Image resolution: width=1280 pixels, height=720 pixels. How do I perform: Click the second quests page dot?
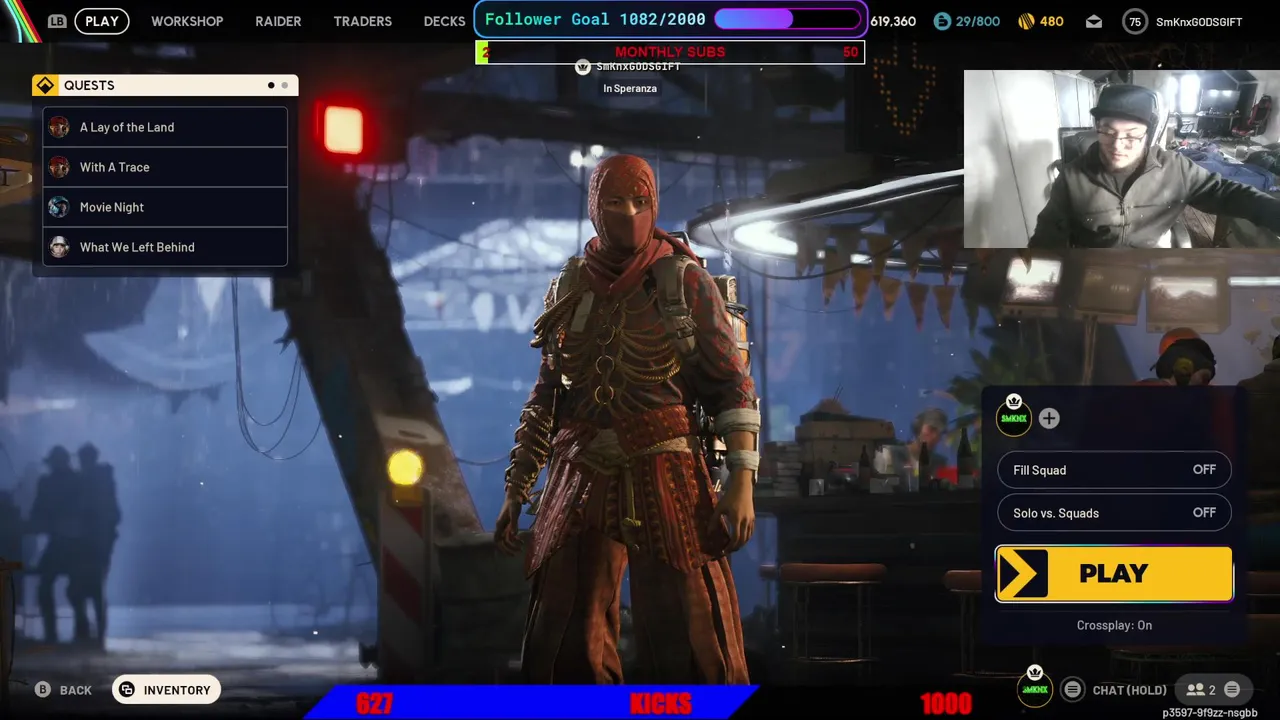coord(285,85)
